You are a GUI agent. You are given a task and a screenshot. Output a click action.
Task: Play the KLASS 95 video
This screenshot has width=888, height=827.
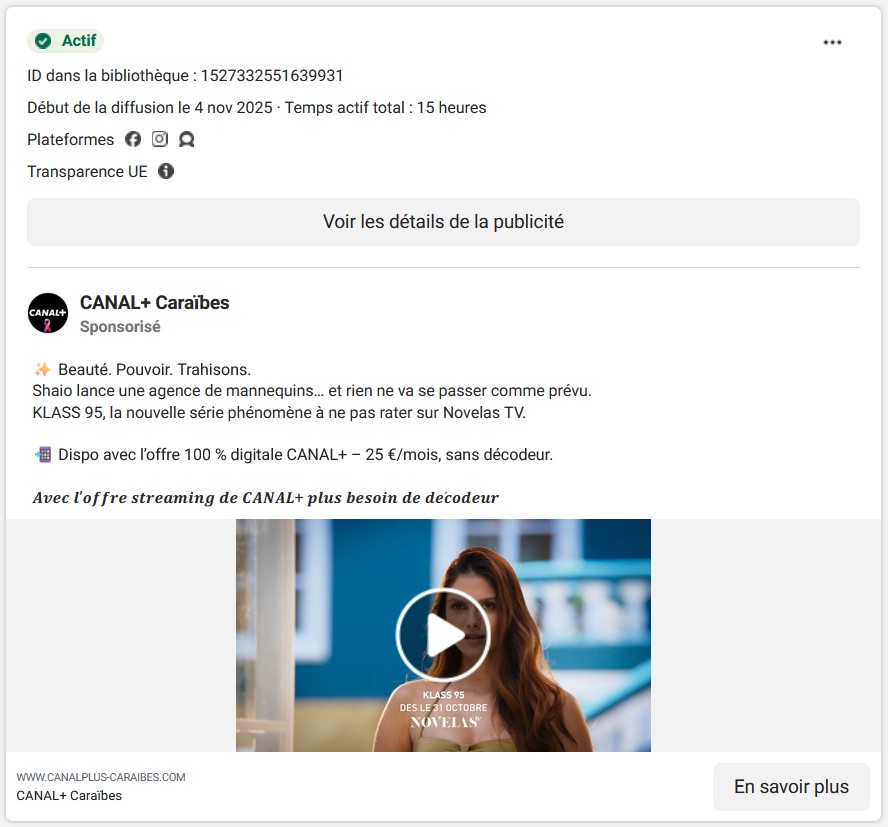click(x=443, y=634)
